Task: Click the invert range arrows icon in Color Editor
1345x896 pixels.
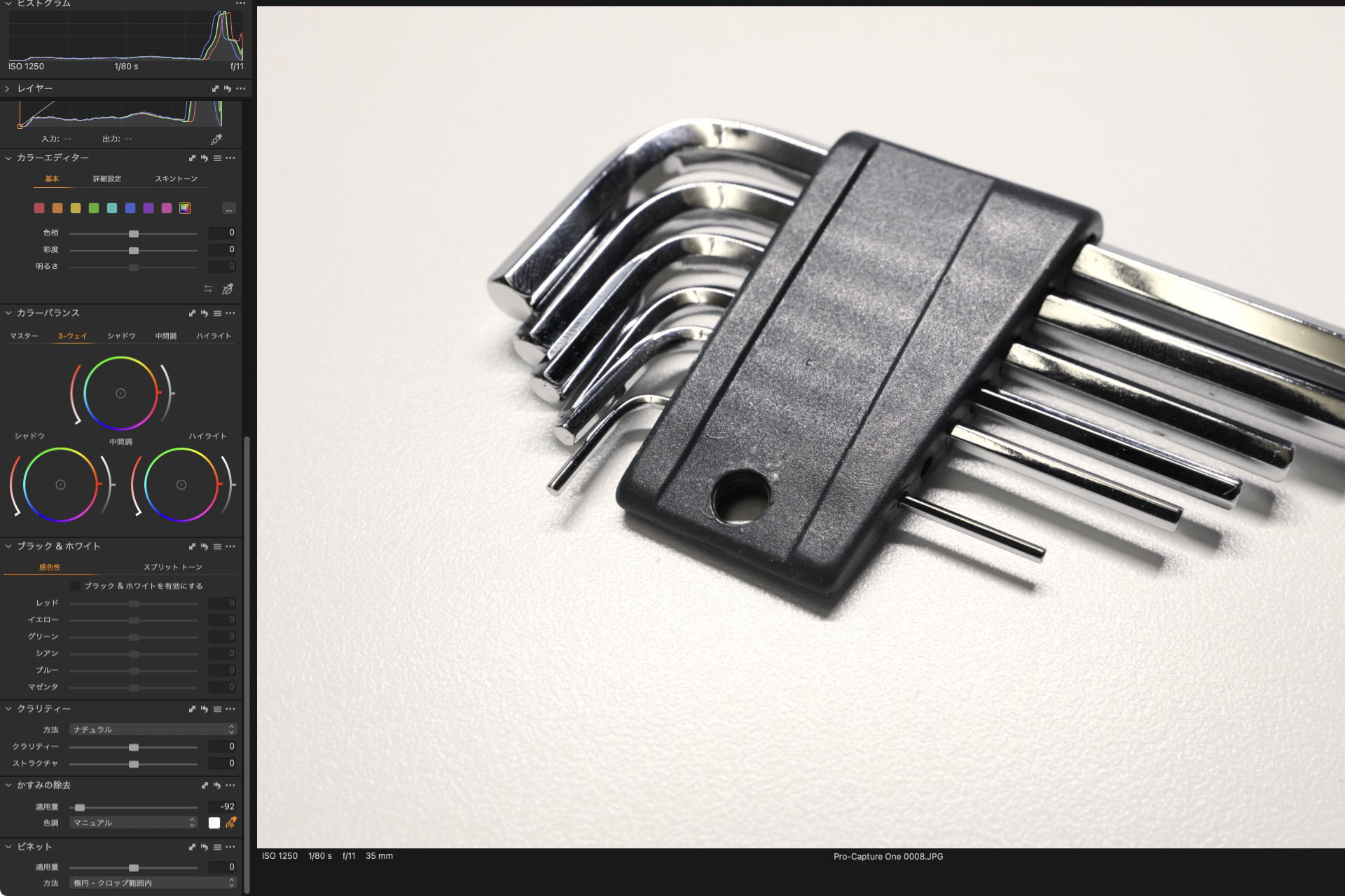Action: click(208, 289)
